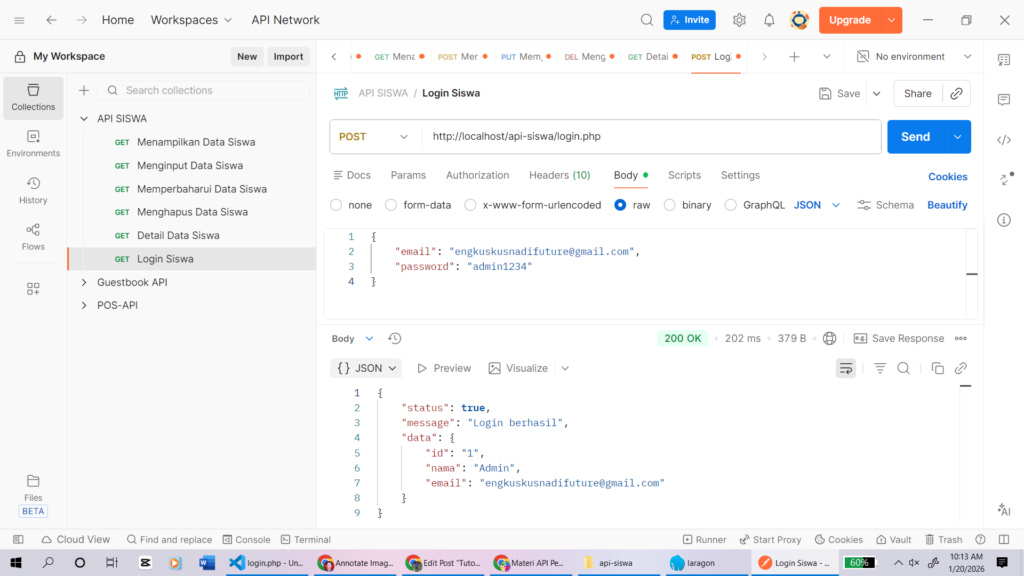Open the Authorization tab
Viewport: 1024px width, 576px height.
(477, 175)
